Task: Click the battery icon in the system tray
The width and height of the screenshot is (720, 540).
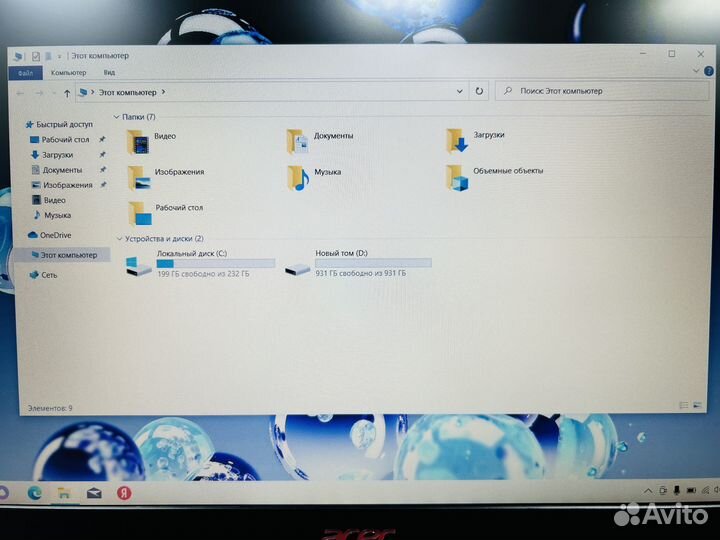Action: [691, 490]
